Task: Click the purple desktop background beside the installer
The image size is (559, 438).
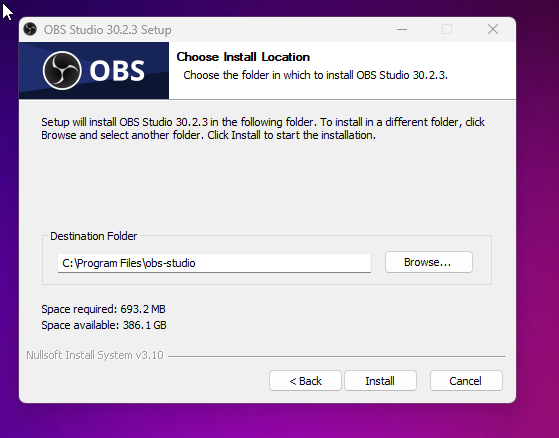Action: coord(538,214)
